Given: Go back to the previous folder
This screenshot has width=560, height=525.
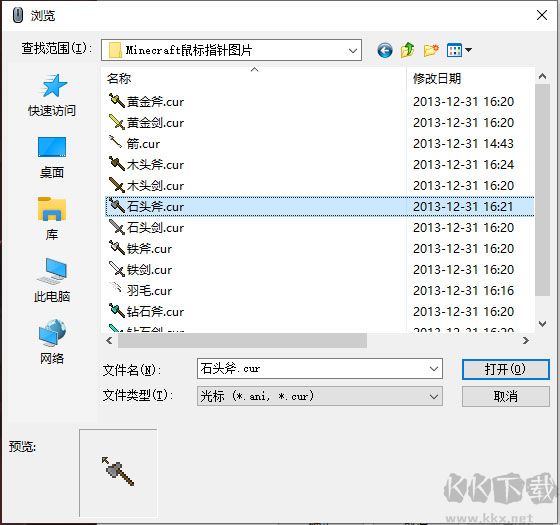Looking at the screenshot, I should (385, 50).
